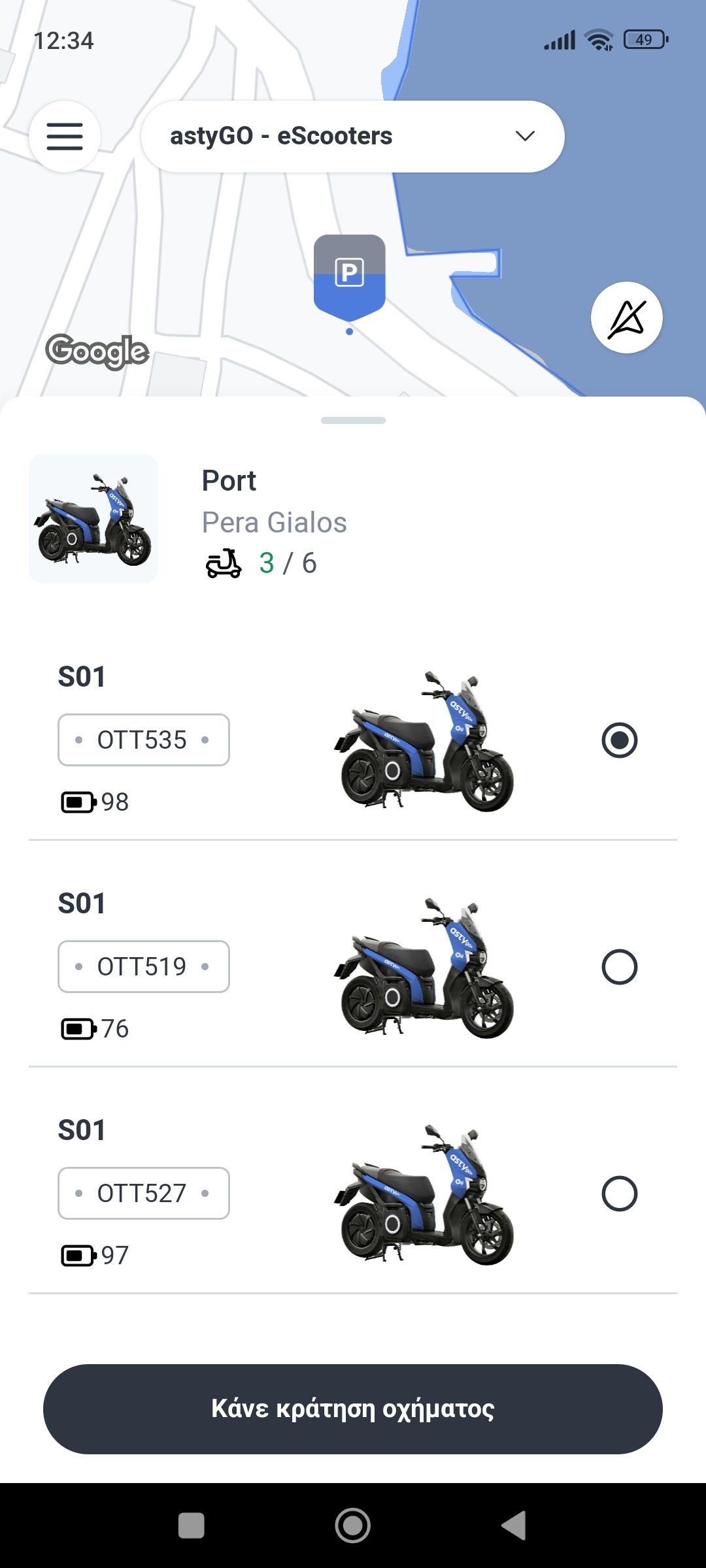Viewport: 706px width, 1568px height.
Task: Click the dropdown chevron arrow
Action: point(525,136)
